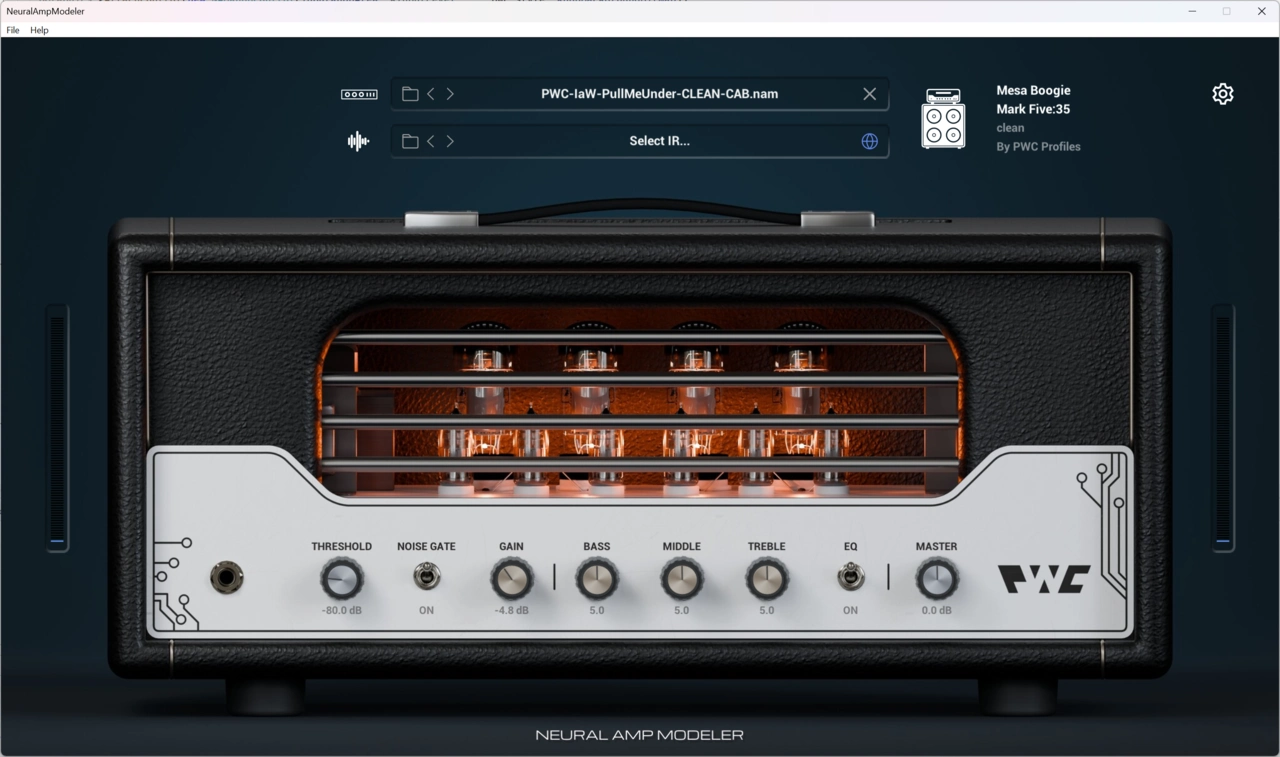Screen dimensions: 1280x757
Task: Click the output level meter
Action: click(1223, 428)
